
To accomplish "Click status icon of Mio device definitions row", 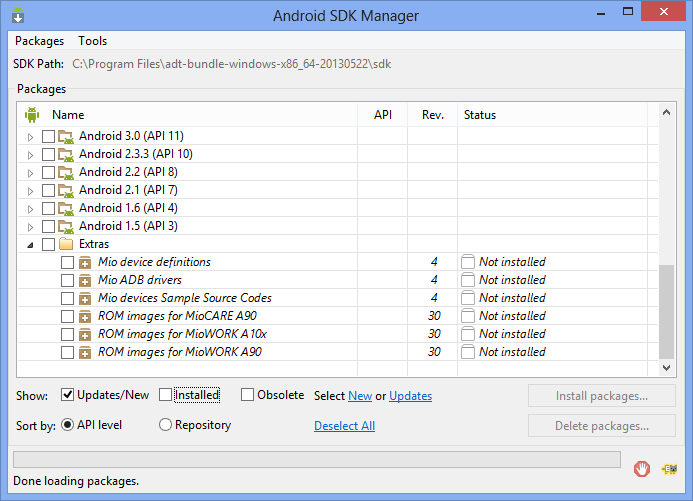I will (468, 262).
